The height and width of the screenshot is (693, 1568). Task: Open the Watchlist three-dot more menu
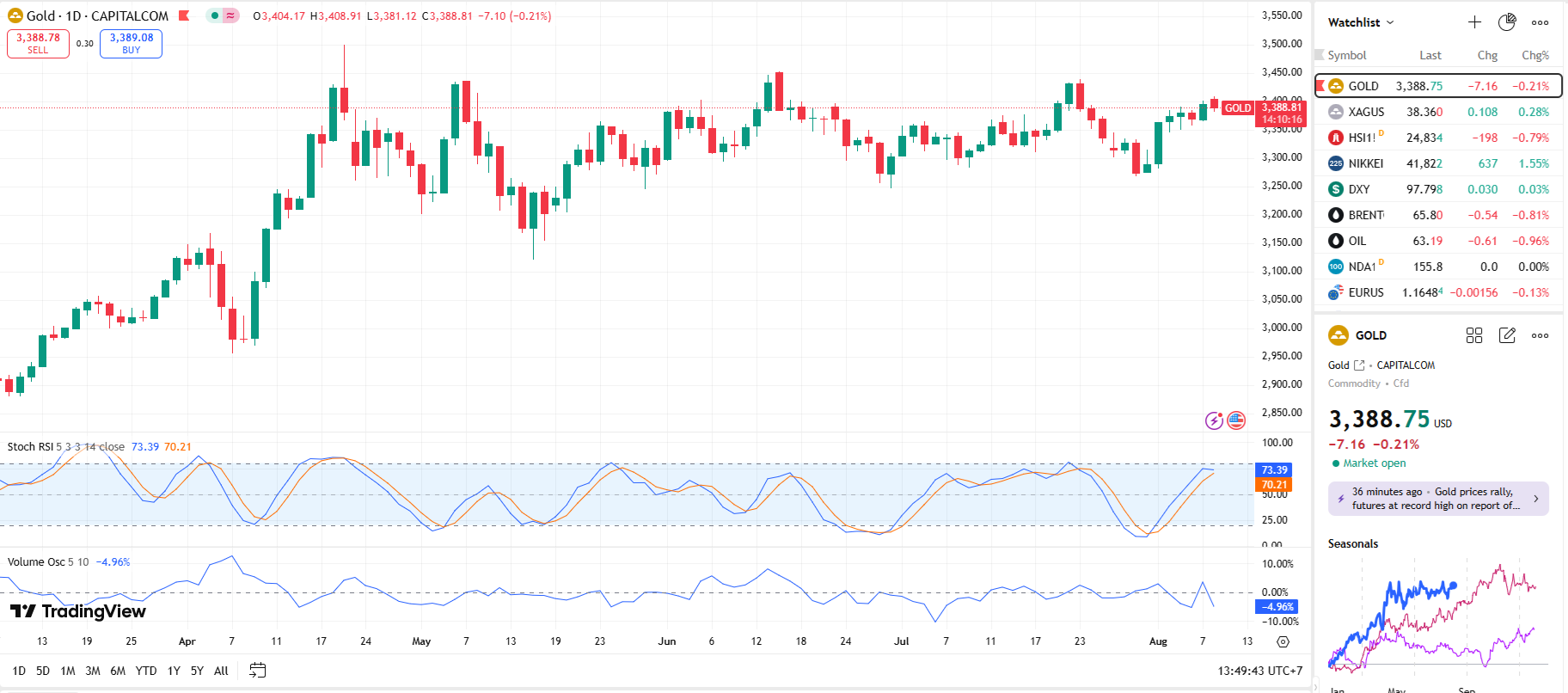pyautogui.click(x=1540, y=22)
